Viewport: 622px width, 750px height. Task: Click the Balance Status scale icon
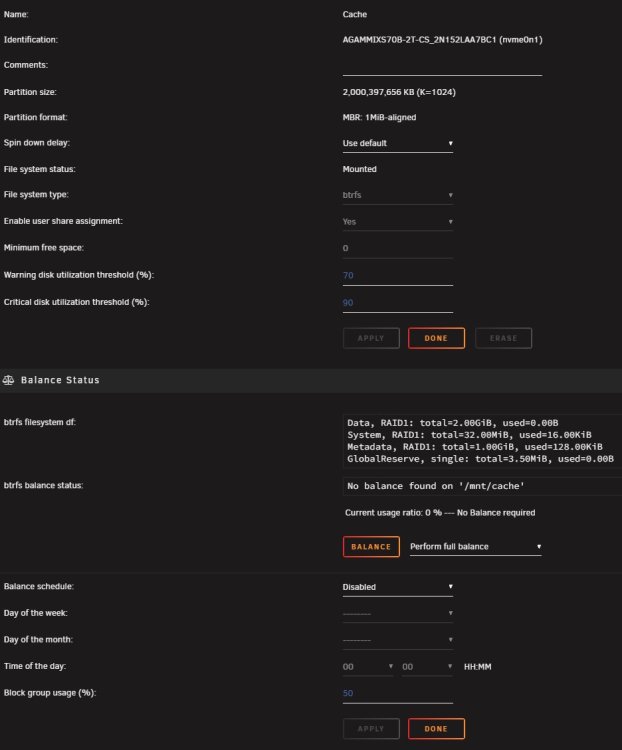8,380
